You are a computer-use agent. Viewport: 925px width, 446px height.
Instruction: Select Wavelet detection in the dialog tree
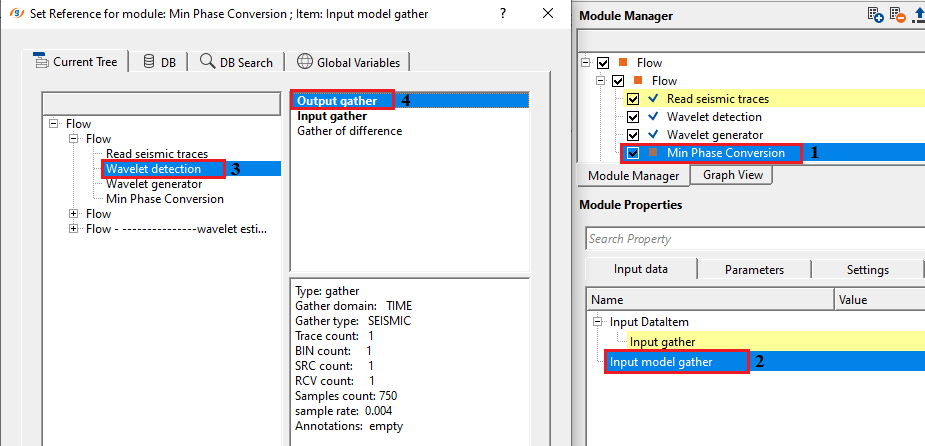click(x=153, y=169)
